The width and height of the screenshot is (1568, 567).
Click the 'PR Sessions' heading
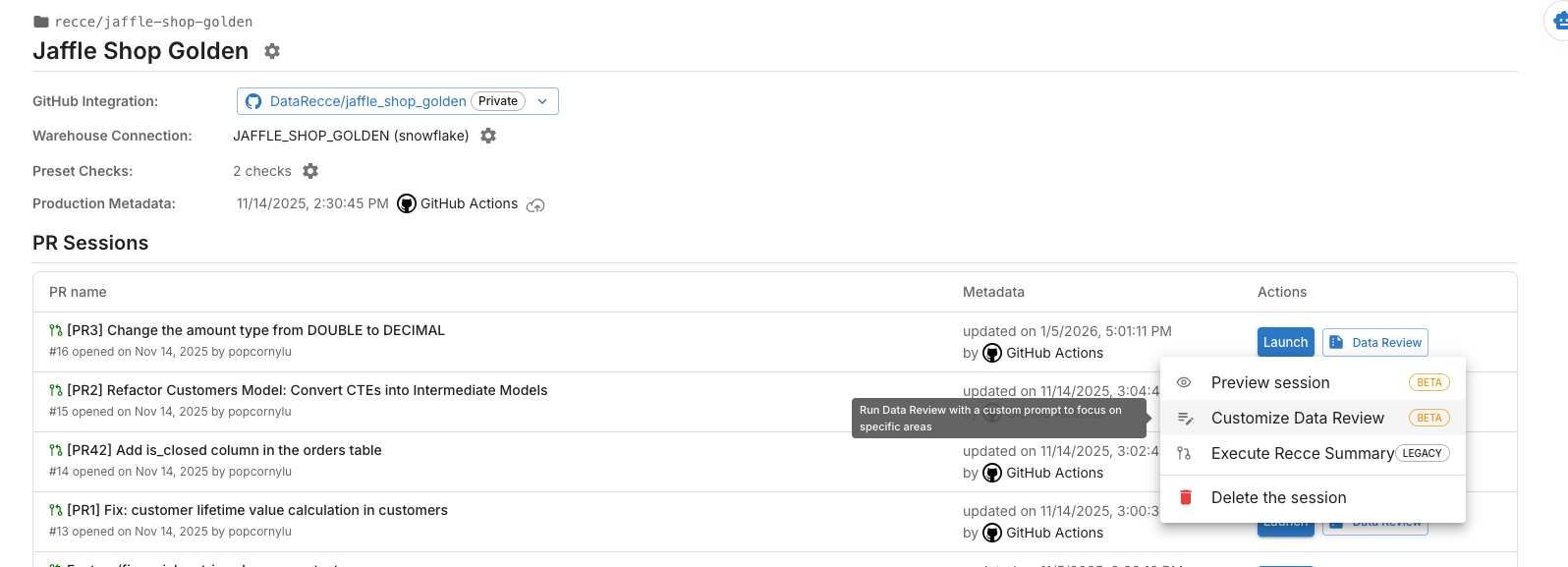pos(90,243)
